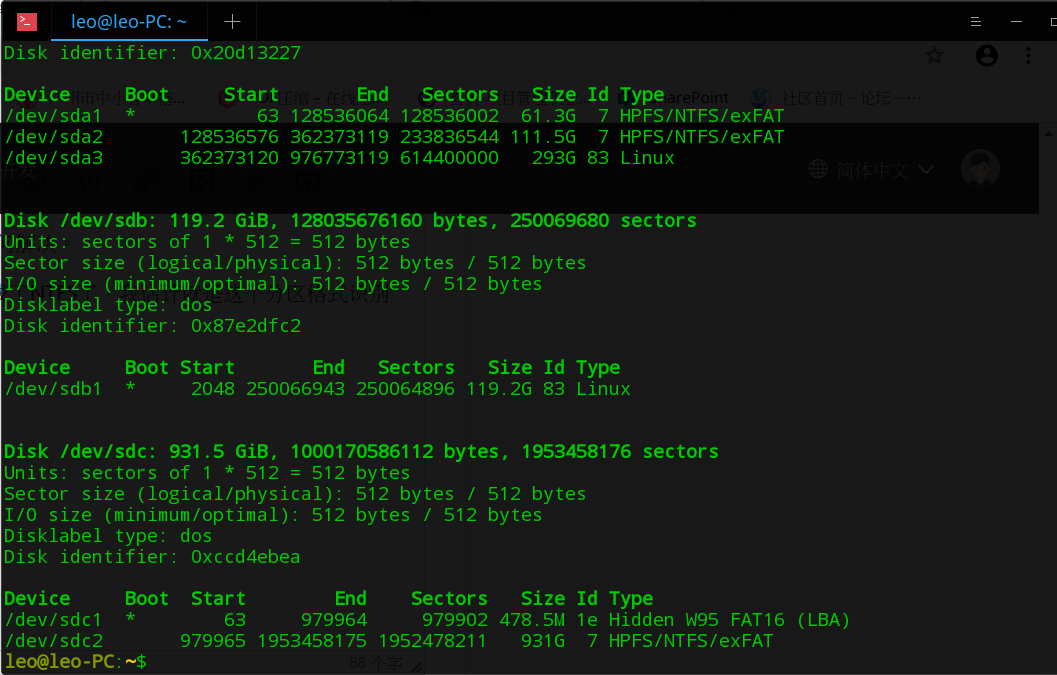Click the Disk /dev/sdc header line
Image resolution: width=1057 pixels, height=675 pixels.
pos(361,452)
